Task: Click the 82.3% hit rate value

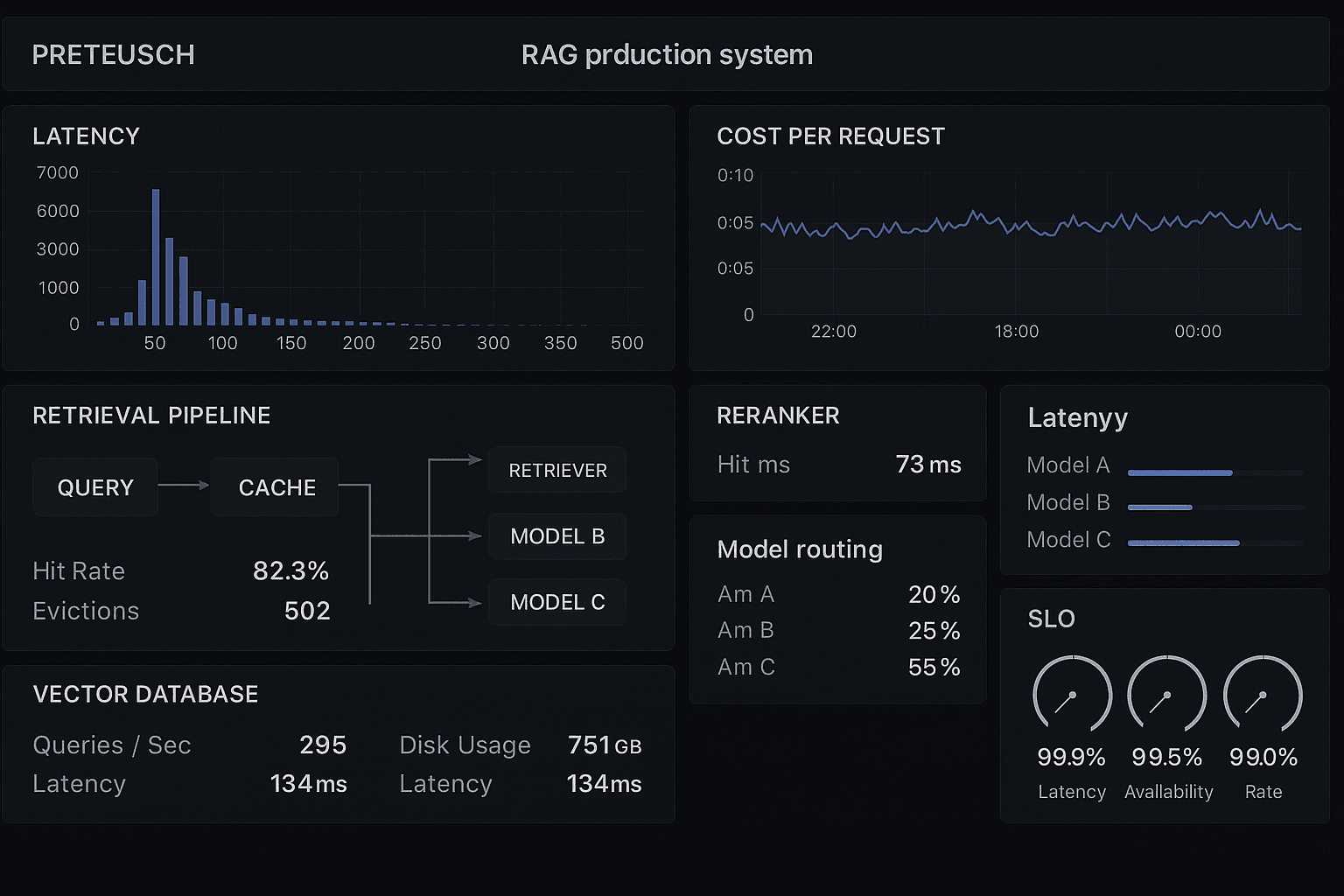Action: click(x=290, y=571)
